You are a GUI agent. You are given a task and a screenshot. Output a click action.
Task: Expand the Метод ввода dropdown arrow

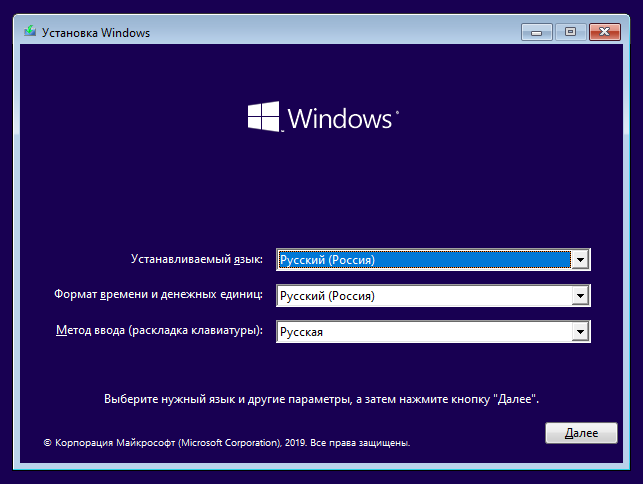(580, 332)
